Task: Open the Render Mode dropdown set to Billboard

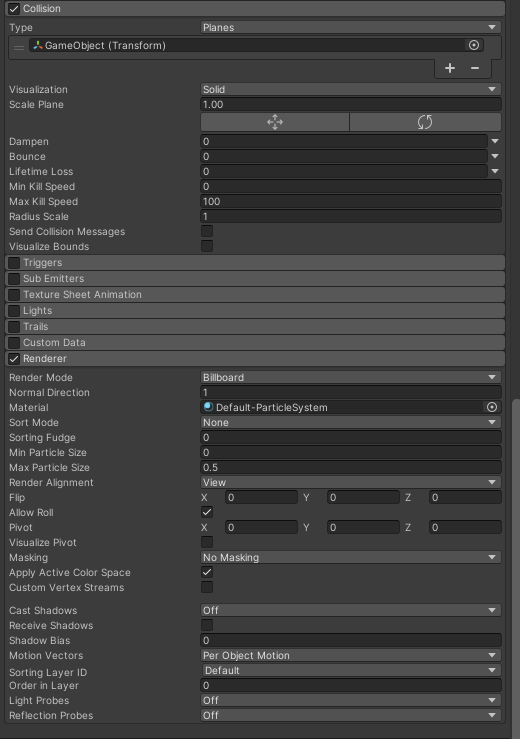Action: (x=351, y=377)
